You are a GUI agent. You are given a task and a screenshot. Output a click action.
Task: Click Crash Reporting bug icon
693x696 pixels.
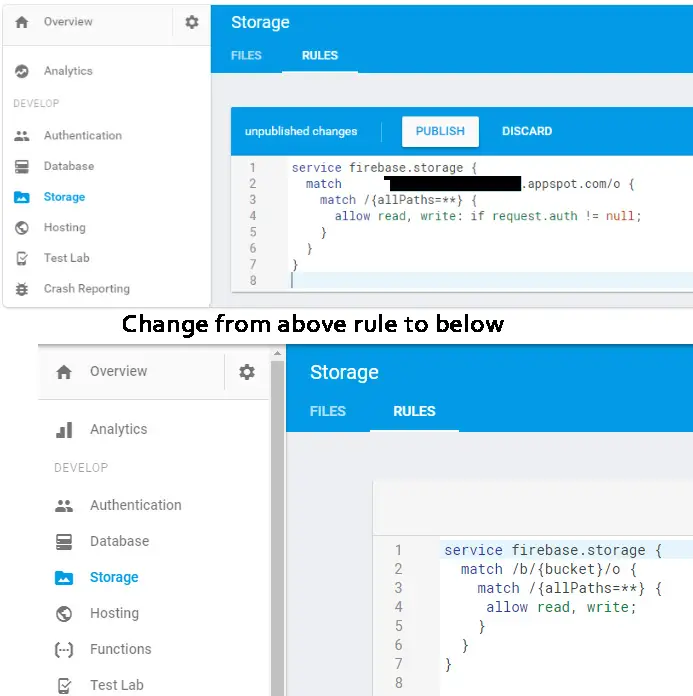(22, 289)
